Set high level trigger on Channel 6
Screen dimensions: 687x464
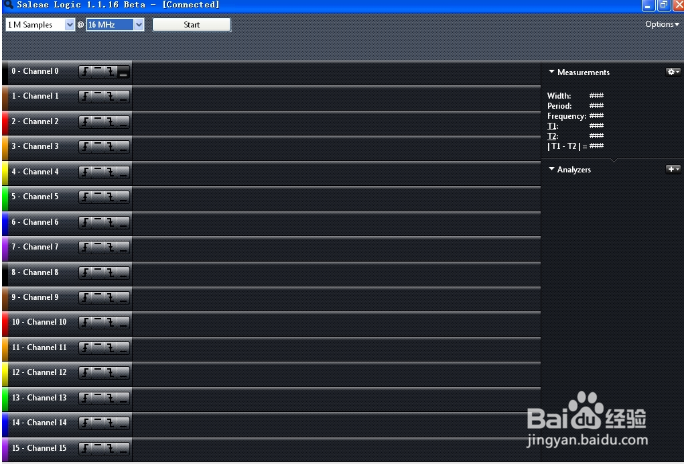tap(98, 222)
